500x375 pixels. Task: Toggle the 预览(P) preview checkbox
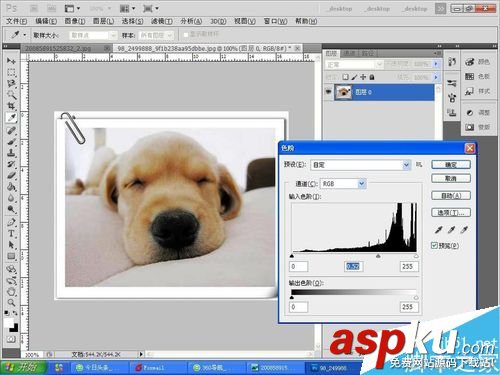coord(434,246)
